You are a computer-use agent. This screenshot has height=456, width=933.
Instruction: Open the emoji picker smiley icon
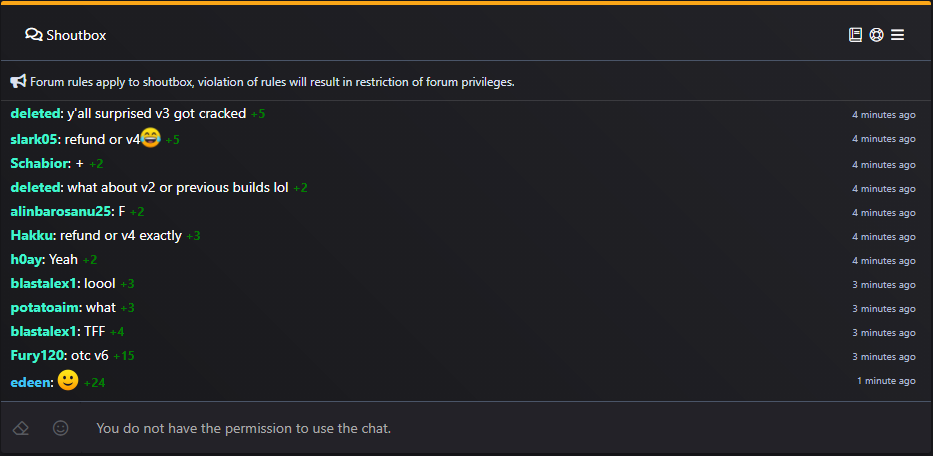click(61, 428)
